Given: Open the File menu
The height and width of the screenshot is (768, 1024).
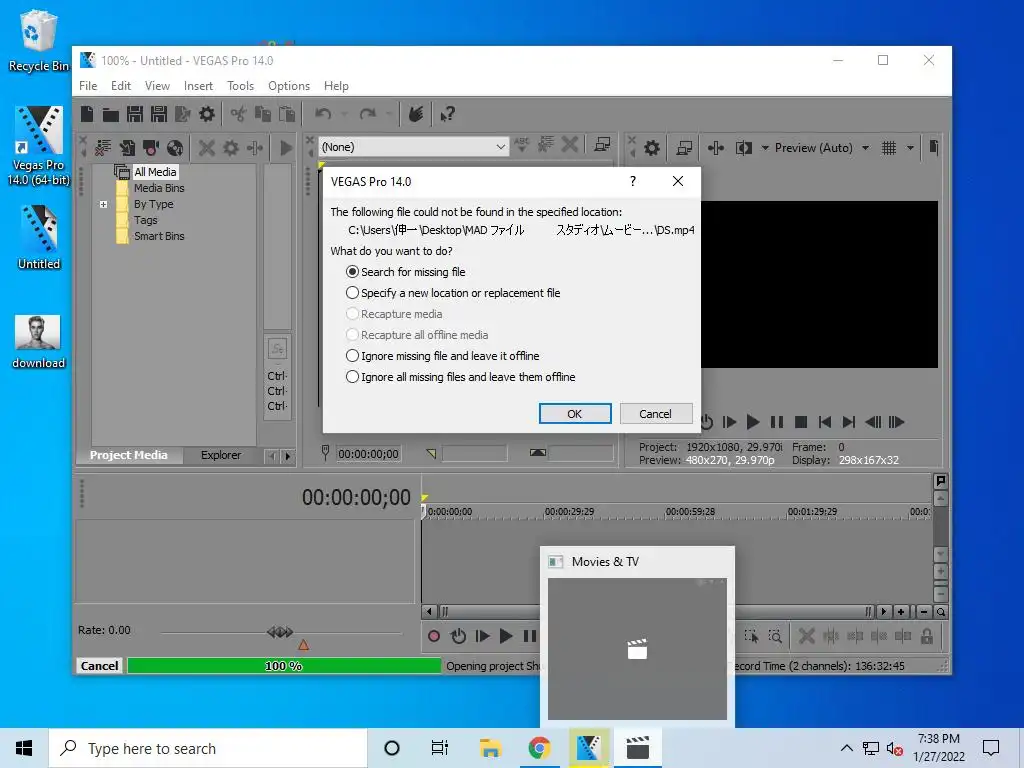Looking at the screenshot, I should pos(88,86).
